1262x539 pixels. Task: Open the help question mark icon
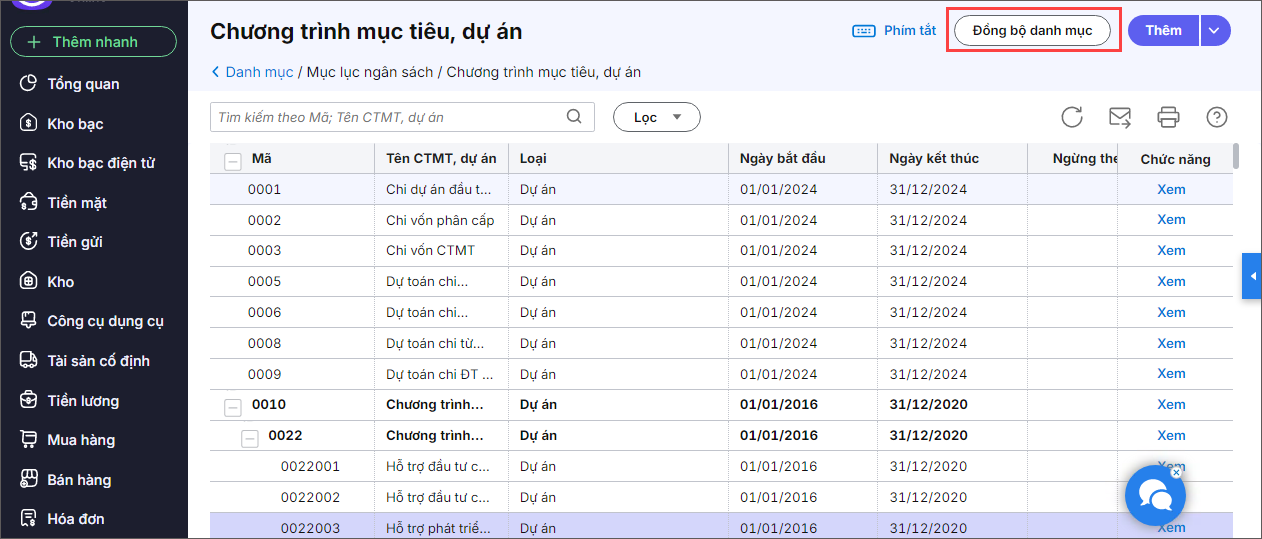(x=1217, y=117)
